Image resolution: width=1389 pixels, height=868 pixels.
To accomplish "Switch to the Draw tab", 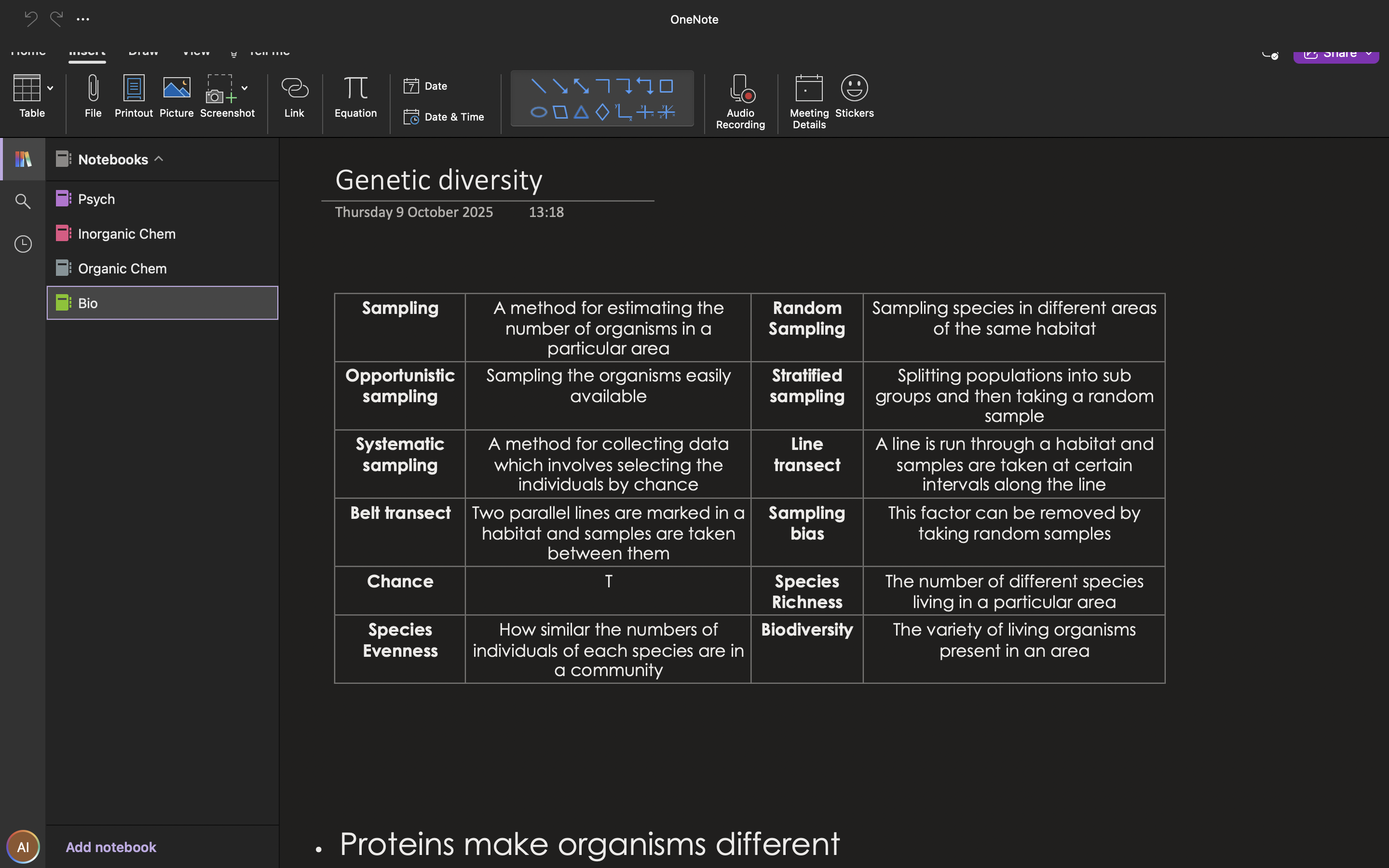I will (143, 52).
